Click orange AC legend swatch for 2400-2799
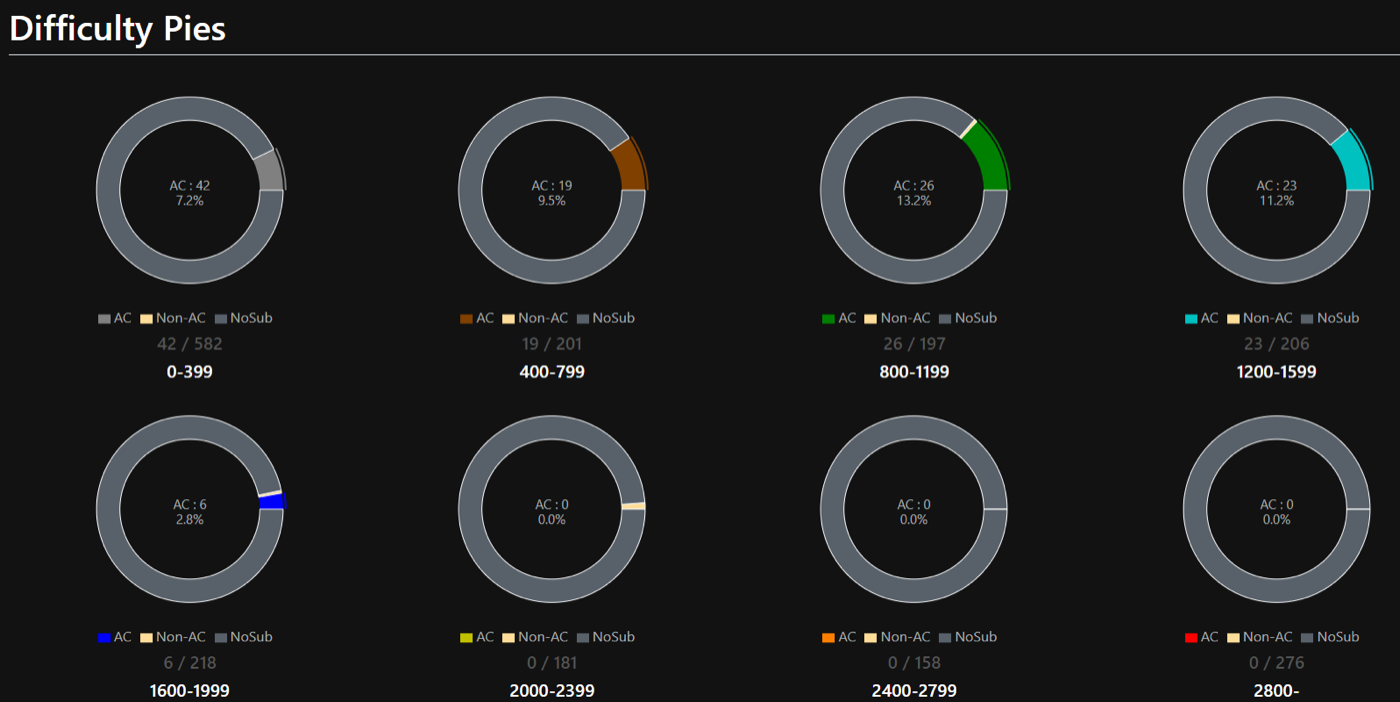 point(828,638)
